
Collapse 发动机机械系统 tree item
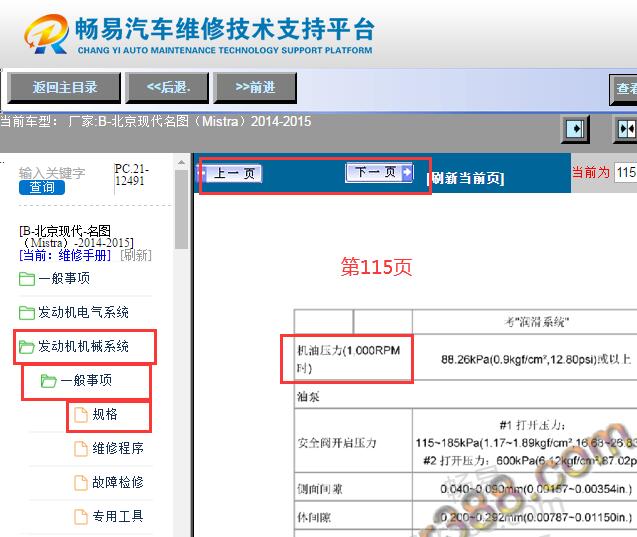83,346
